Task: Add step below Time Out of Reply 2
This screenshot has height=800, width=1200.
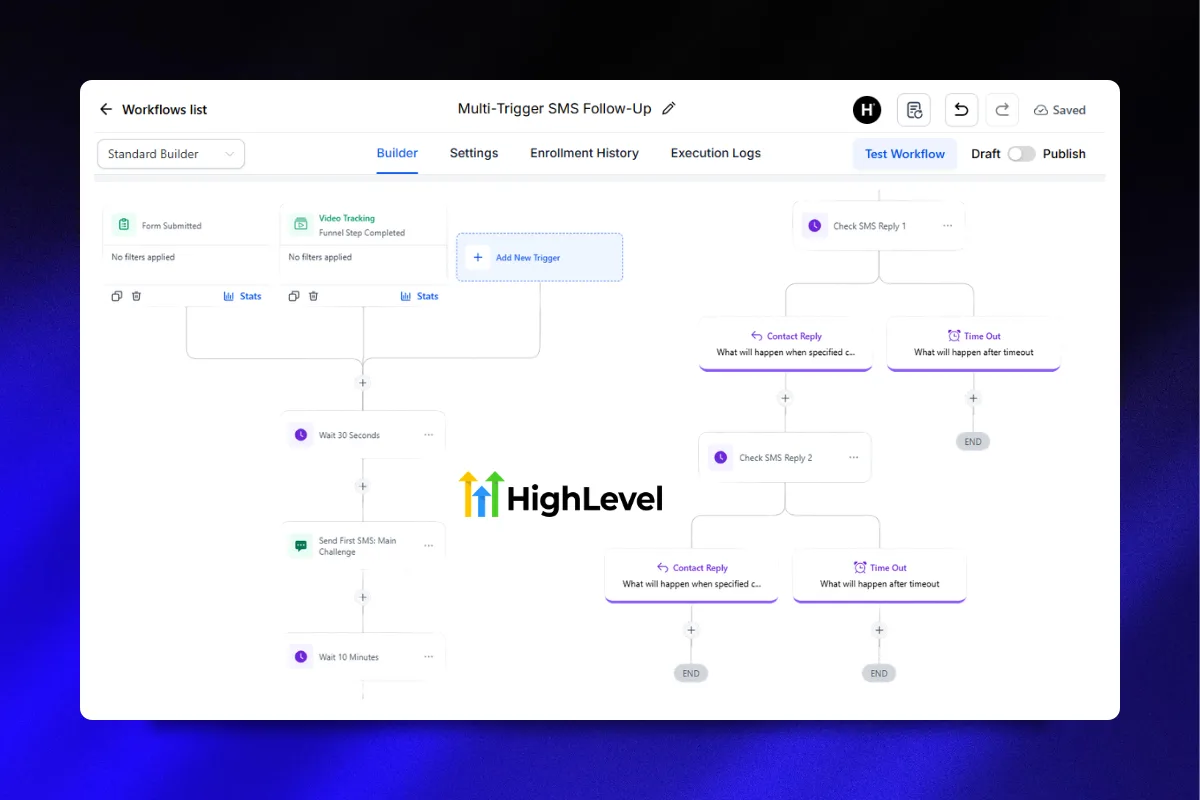Action: 879,630
